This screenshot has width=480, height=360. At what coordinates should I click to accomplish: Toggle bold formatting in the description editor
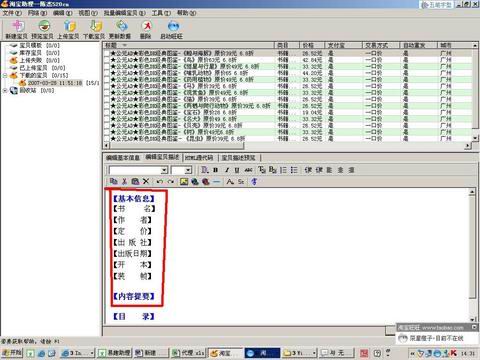click(216, 170)
